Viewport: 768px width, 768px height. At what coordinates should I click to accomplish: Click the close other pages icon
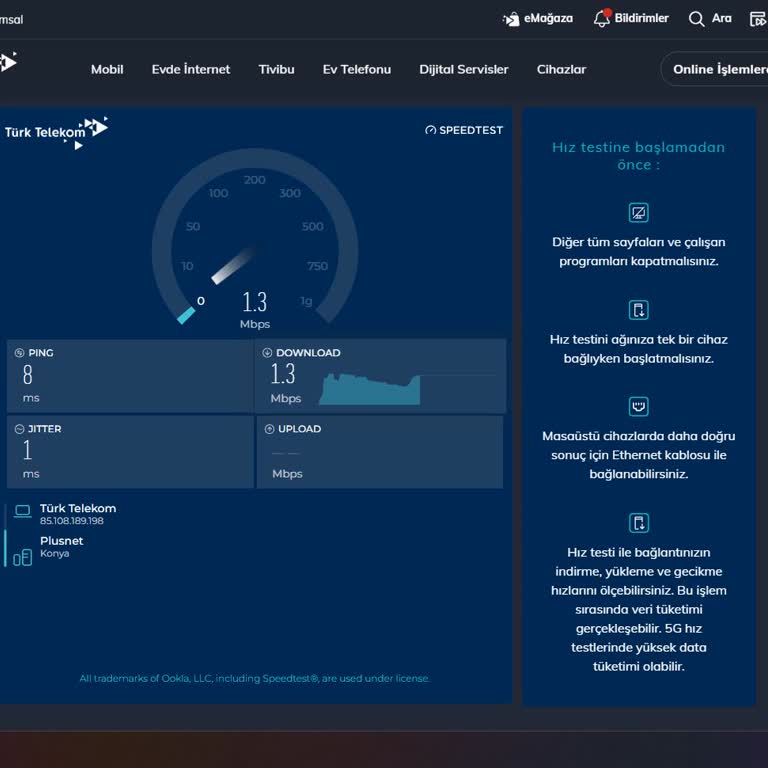click(x=638, y=213)
